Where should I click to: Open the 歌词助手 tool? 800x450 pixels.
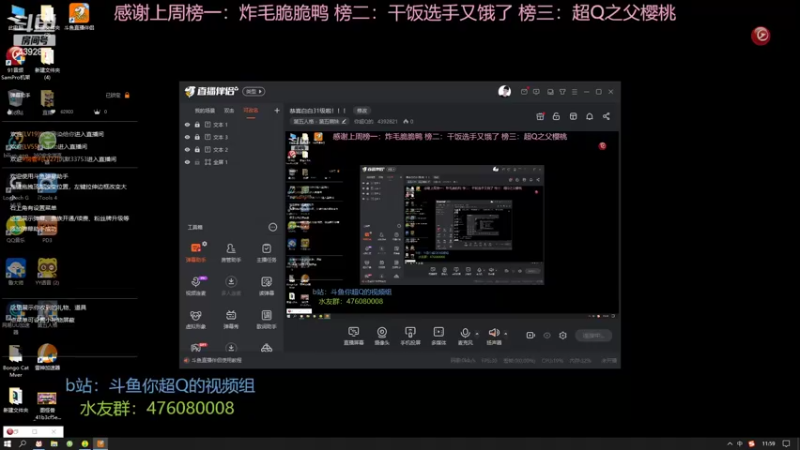coord(266,319)
